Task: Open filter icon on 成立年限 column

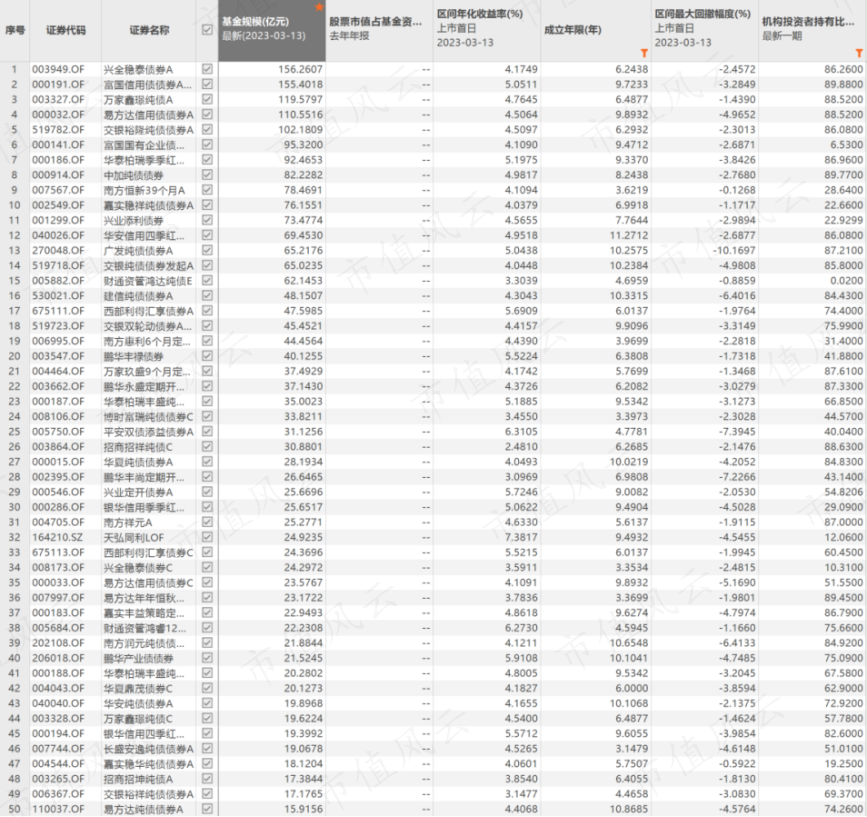Action: click(x=644, y=53)
